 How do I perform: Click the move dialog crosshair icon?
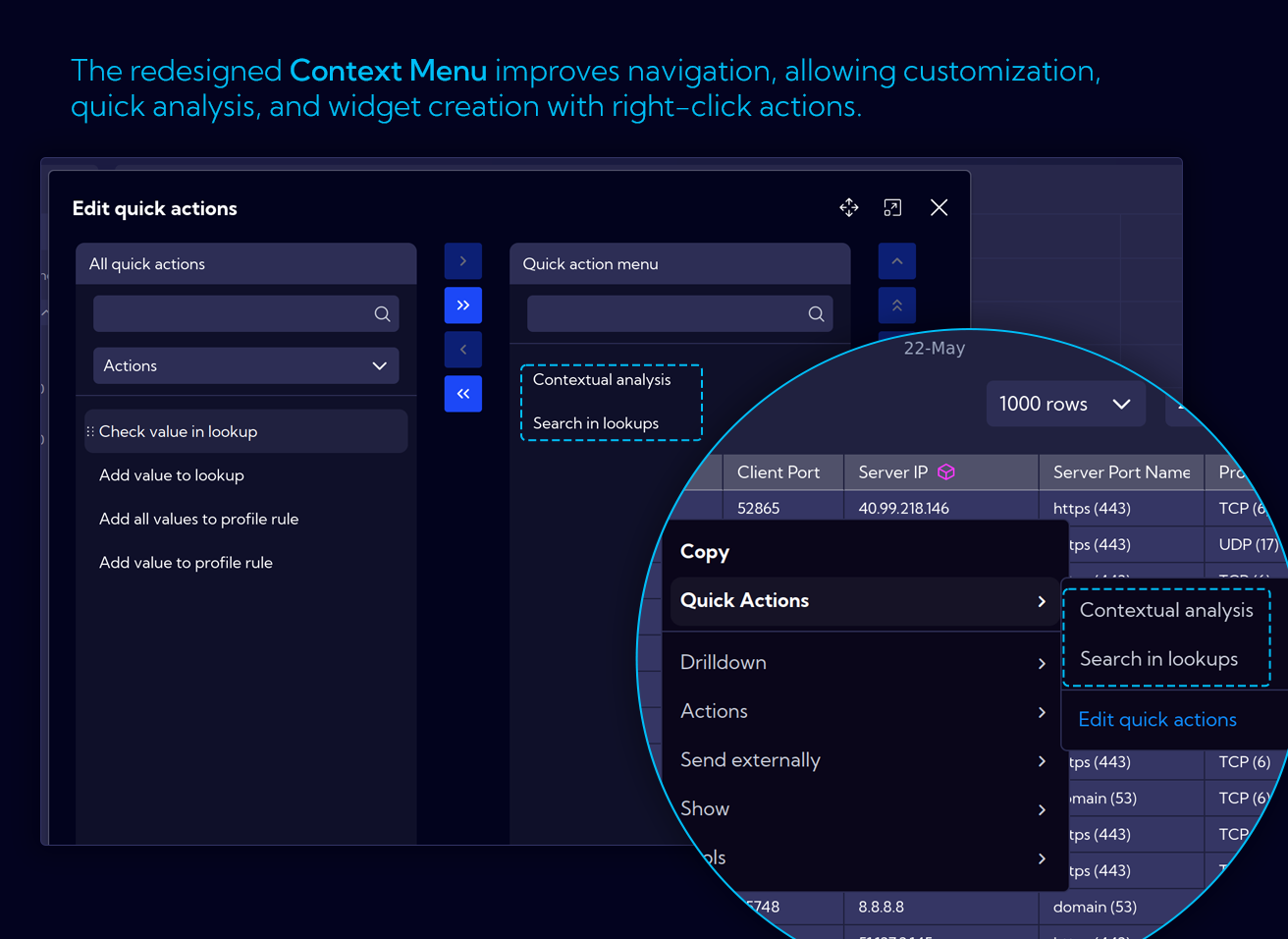coord(849,207)
